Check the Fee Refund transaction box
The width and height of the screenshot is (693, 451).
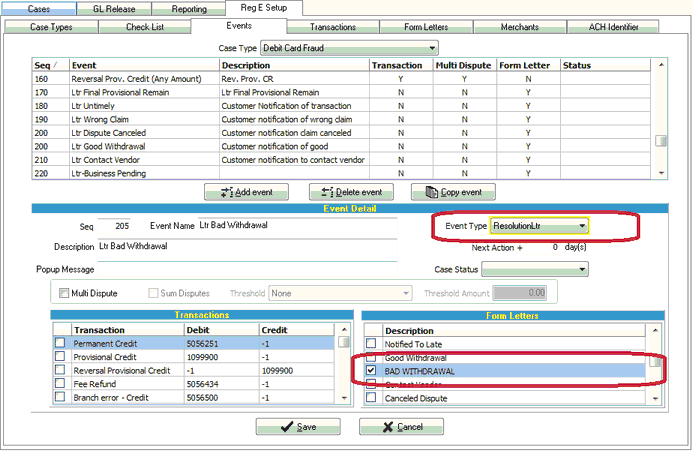pyautogui.click(x=60, y=383)
